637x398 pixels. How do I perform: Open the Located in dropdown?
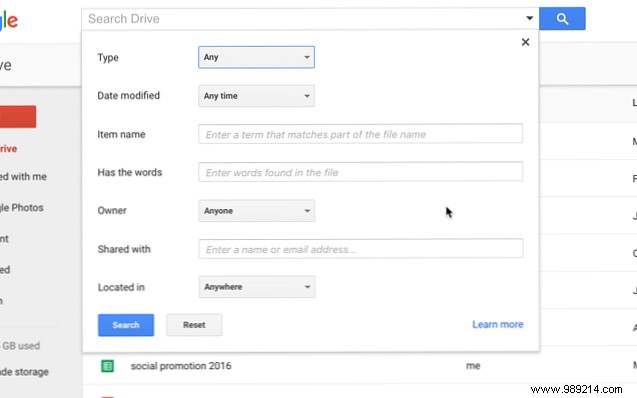pos(256,287)
